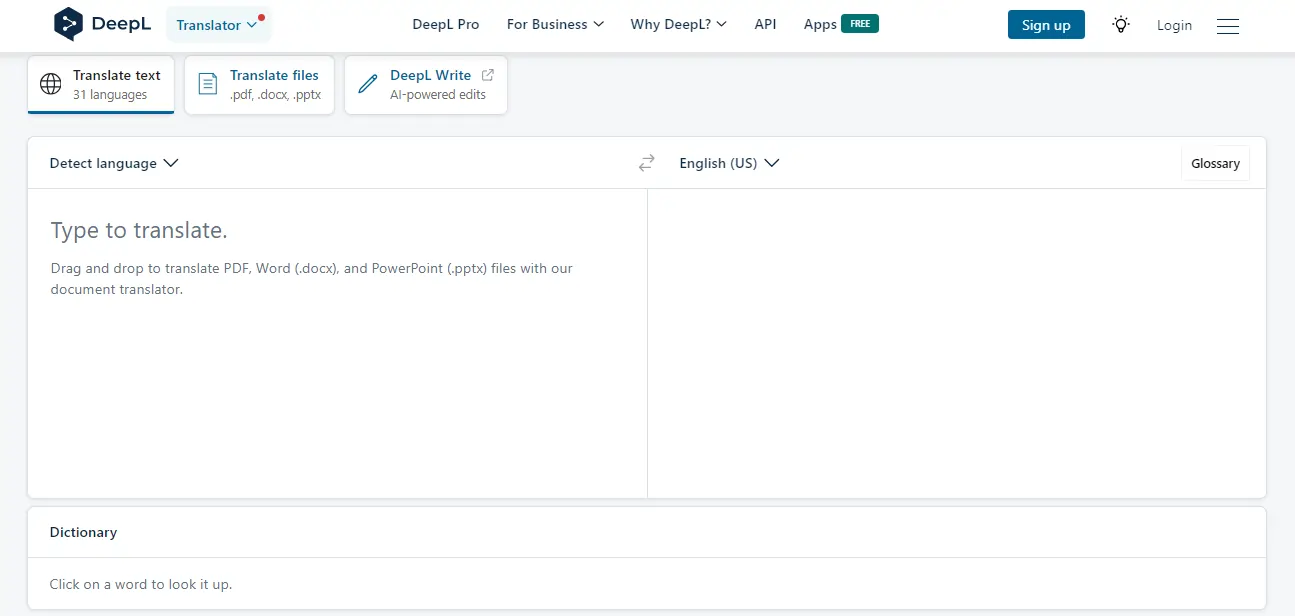The image size is (1295, 616).
Task: Click the FREE badge next to Apps
Action: 859,24
